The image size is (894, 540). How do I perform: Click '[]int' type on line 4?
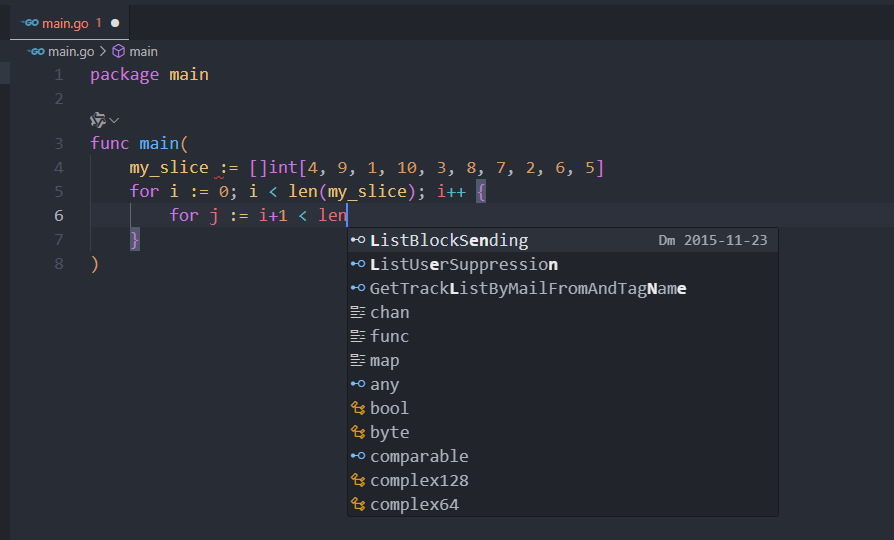273,168
